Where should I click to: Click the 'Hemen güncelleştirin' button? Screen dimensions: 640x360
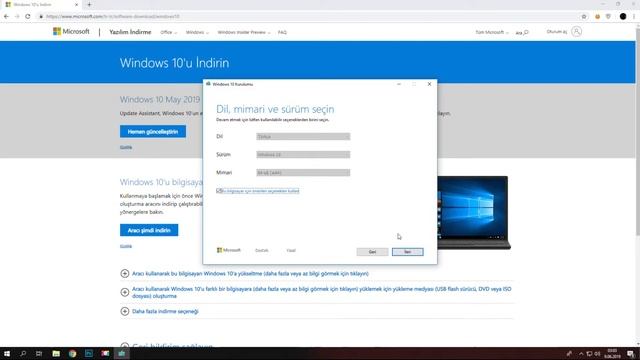tap(153, 131)
